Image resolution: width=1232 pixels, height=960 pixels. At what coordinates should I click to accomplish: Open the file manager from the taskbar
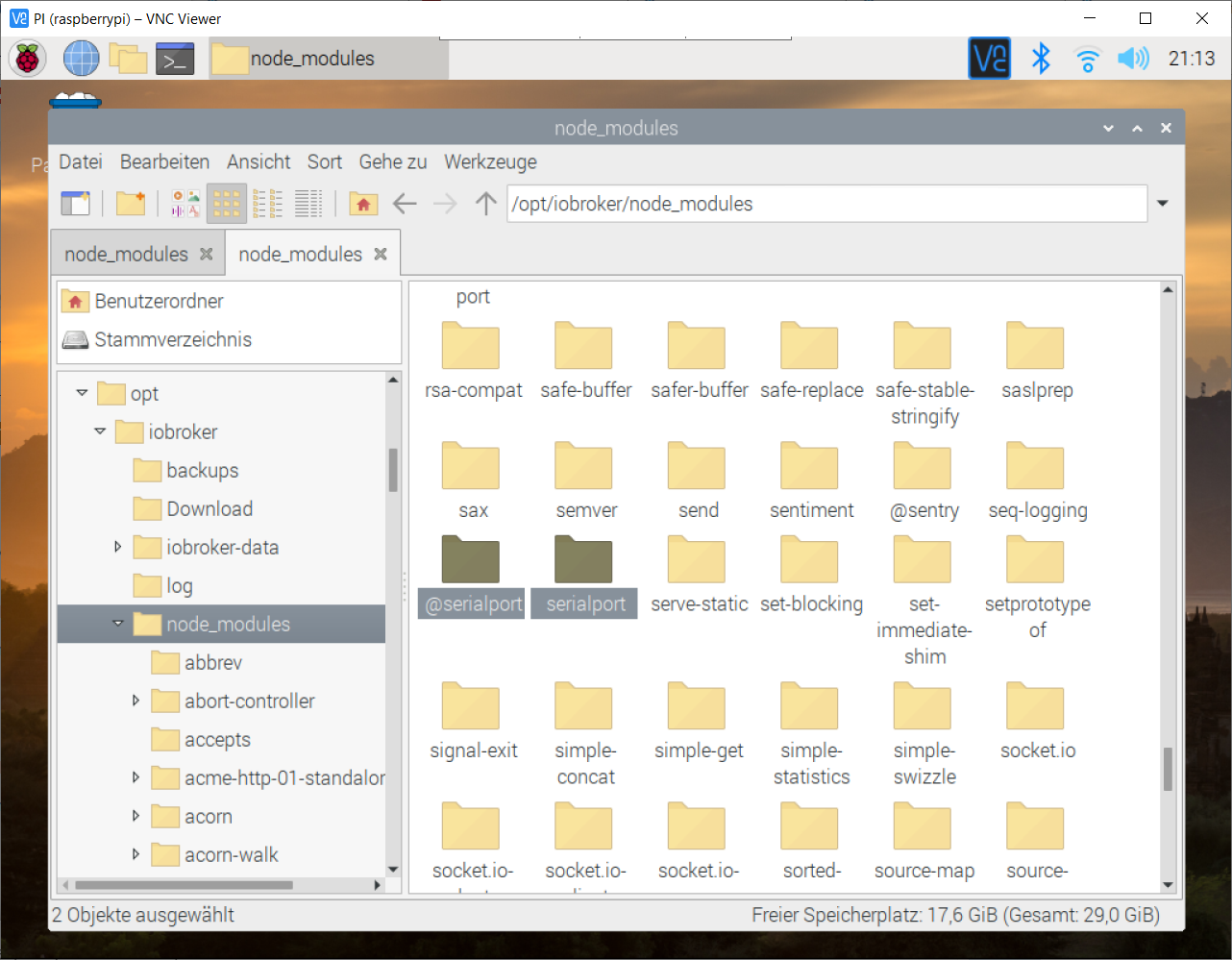tap(128, 59)
